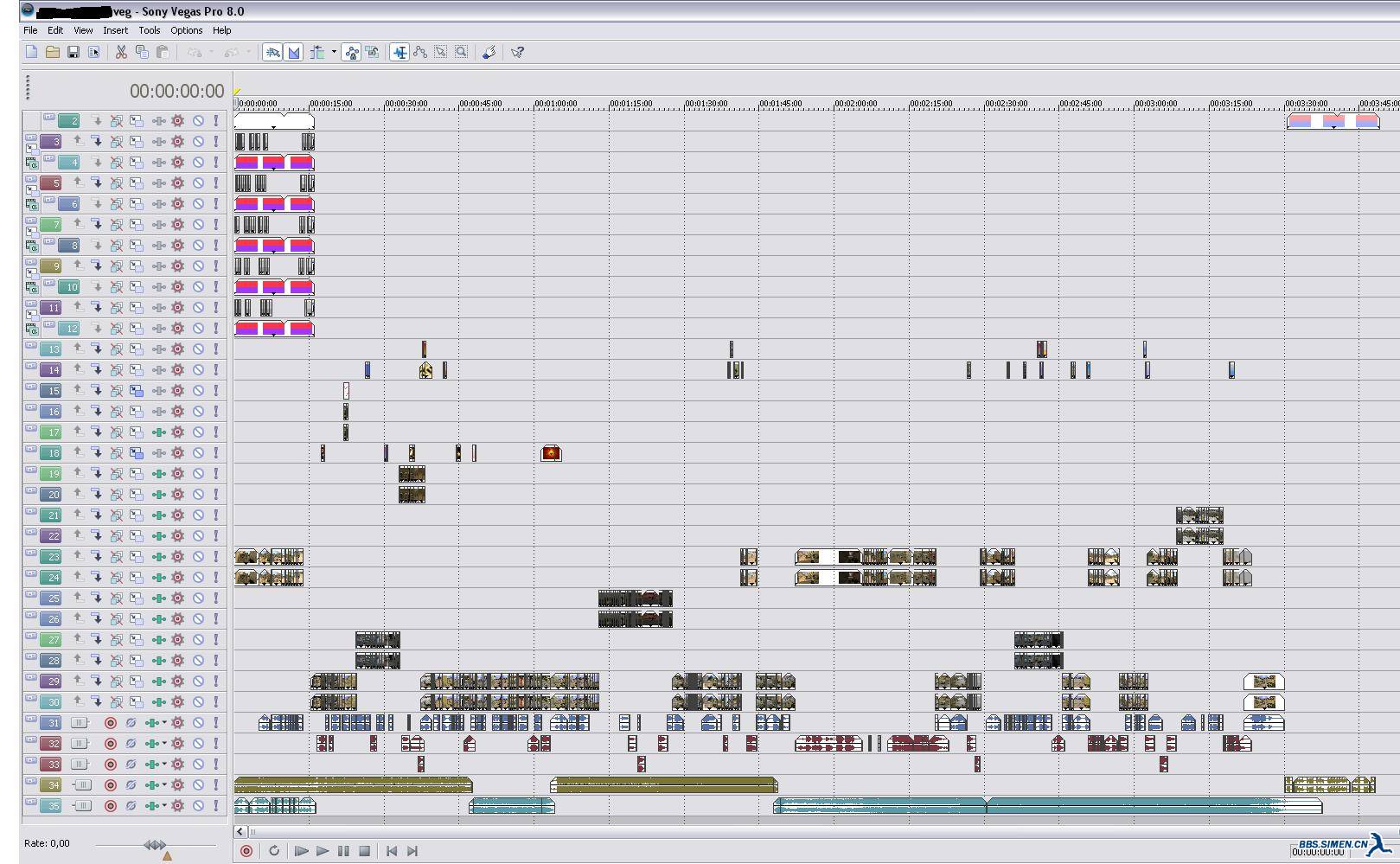Image resolution: width=1400 pixels, height=864 pixels.
Task: Solo track 23 with the exclamation icon
Action: point(216,556)
